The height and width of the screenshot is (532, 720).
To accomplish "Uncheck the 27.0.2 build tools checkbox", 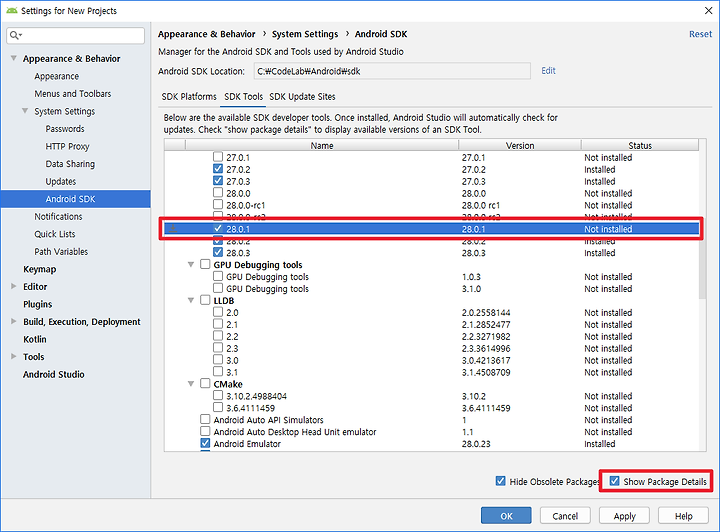I will [x=218, y=169].
